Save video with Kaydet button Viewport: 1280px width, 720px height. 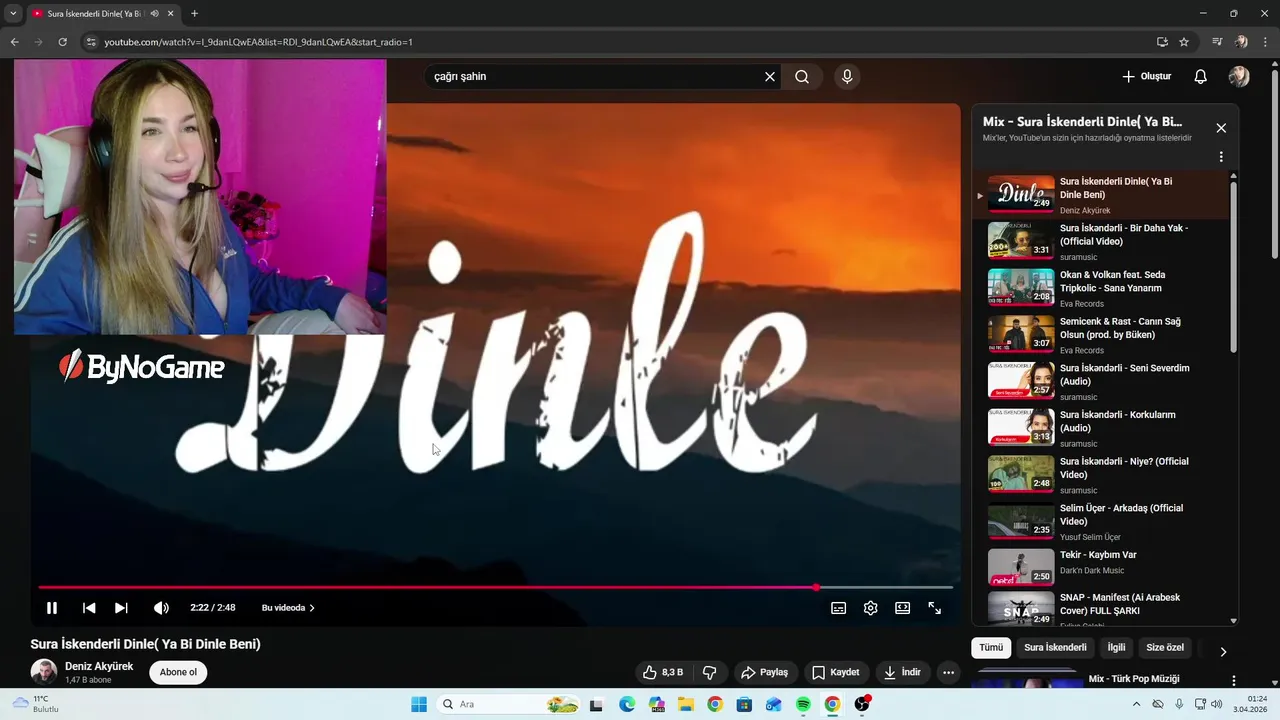pyautogui.click(x=835, y=673)
